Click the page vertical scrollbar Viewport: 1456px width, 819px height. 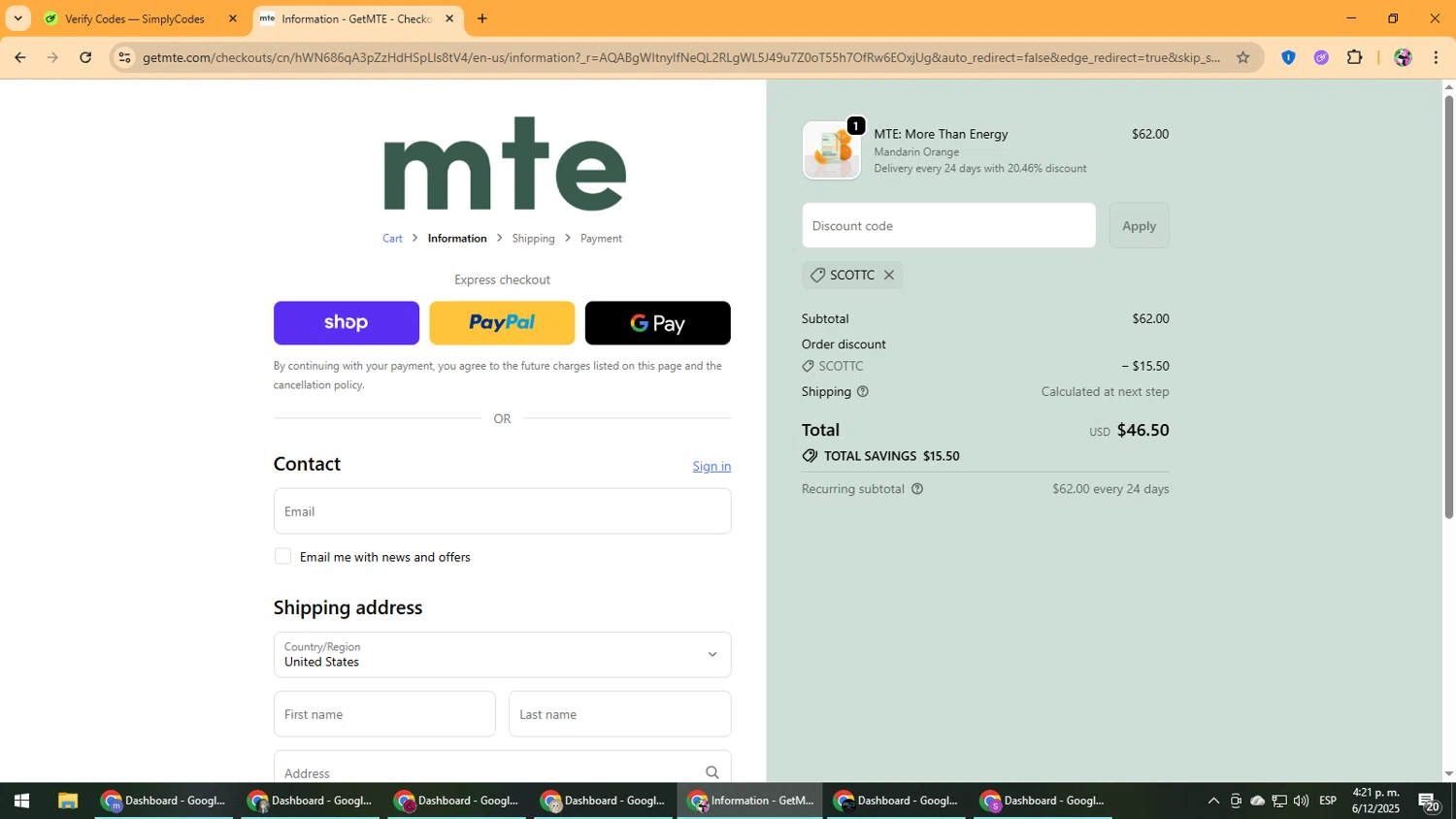click(x=1448, y=306)
